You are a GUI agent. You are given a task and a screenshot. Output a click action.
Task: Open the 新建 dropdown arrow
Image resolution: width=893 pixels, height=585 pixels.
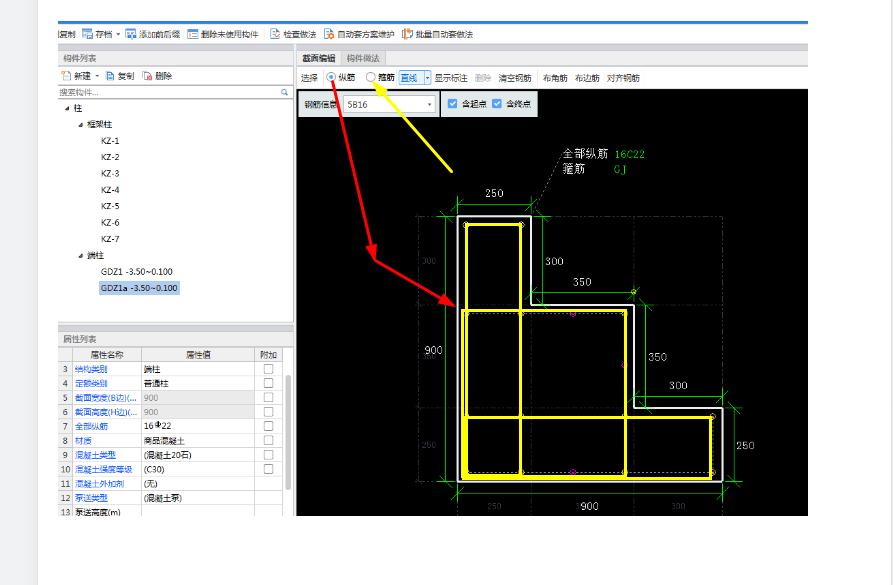[x=97, y=76]
